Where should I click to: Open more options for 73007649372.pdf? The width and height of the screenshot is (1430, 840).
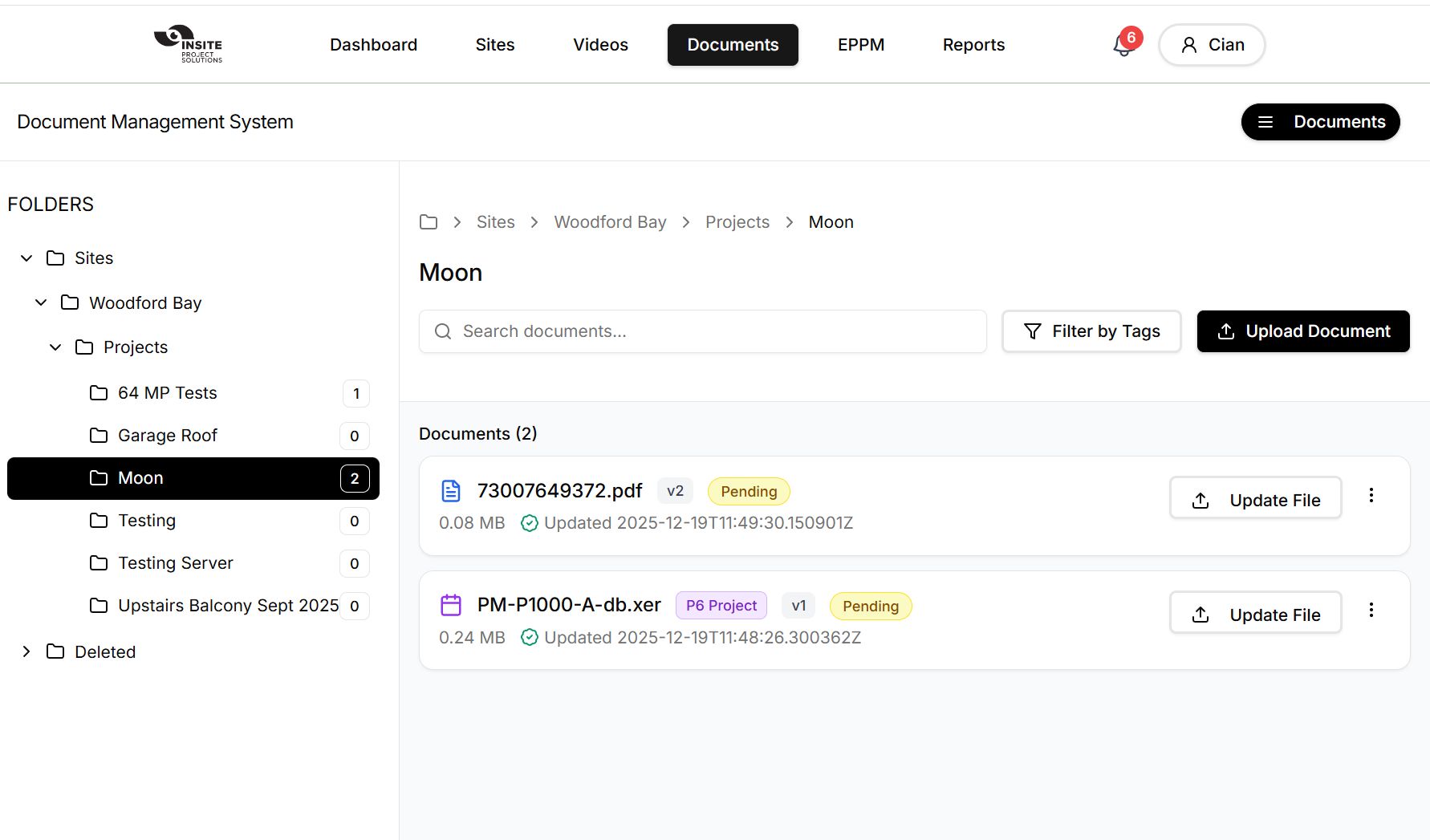click(1371, 496)
